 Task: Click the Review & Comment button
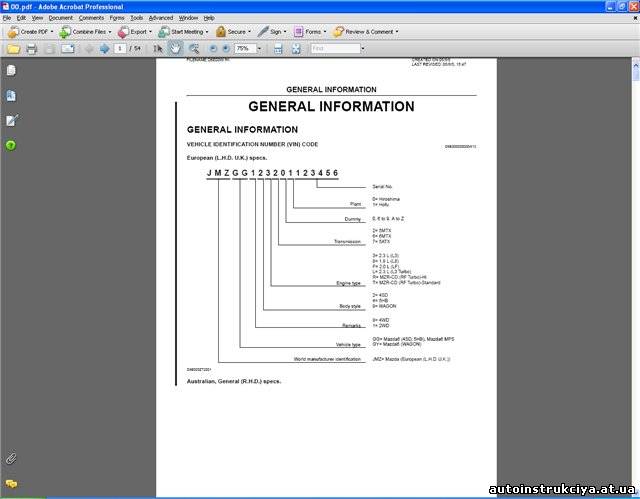pyautogui.click(x=363, y=32)
